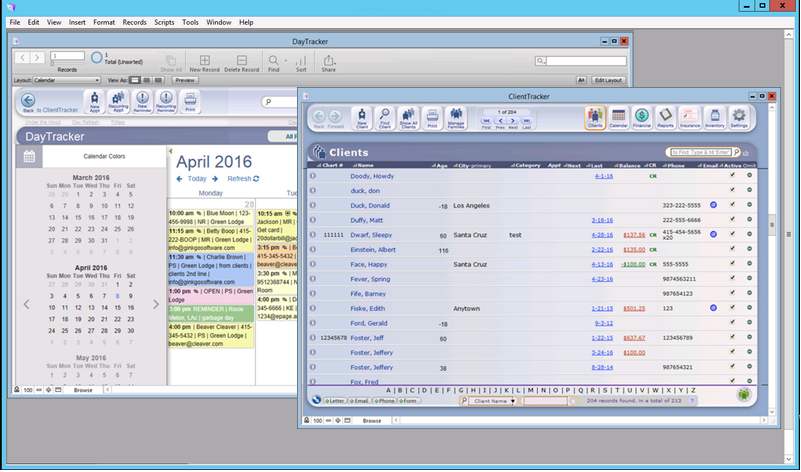Click Recurring Reminder icon in DayTracker
801x472 pixels.
pyautogui.click(x=166, y=102)
